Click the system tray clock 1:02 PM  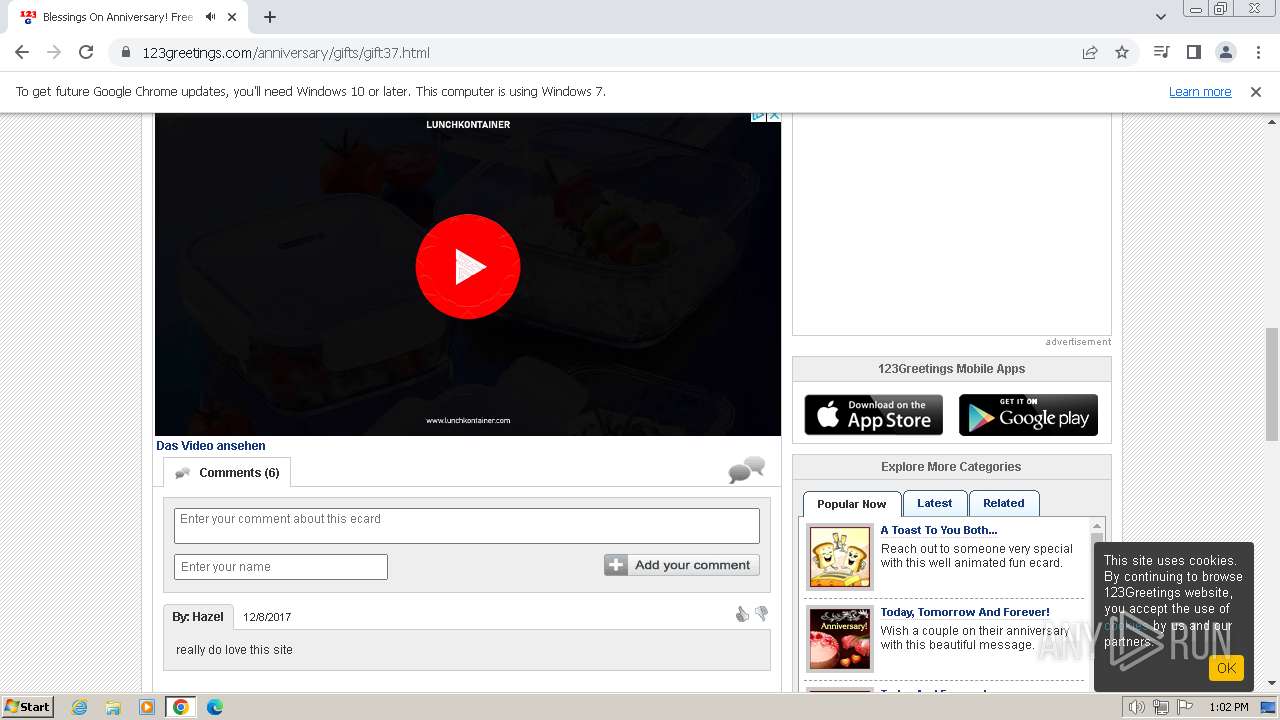click(1229, 707)
